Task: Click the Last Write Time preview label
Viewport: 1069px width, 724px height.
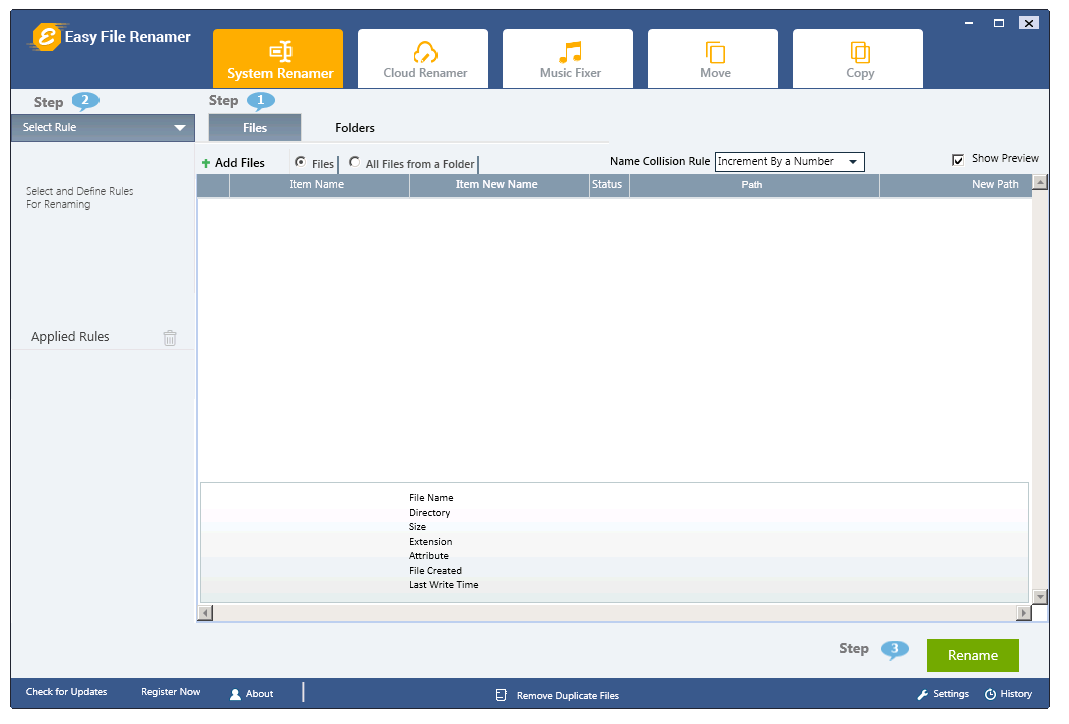Action: [444, 585]
